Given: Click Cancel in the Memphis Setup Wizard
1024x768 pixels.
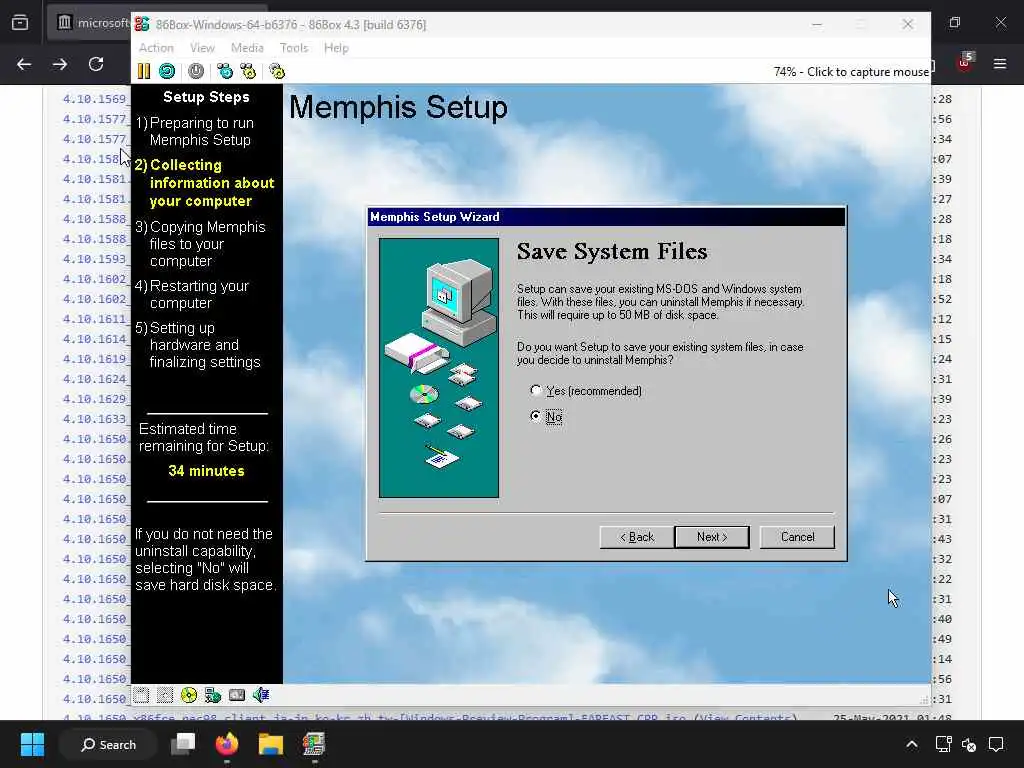Looking at the screenshot, I should coord(797,537).
